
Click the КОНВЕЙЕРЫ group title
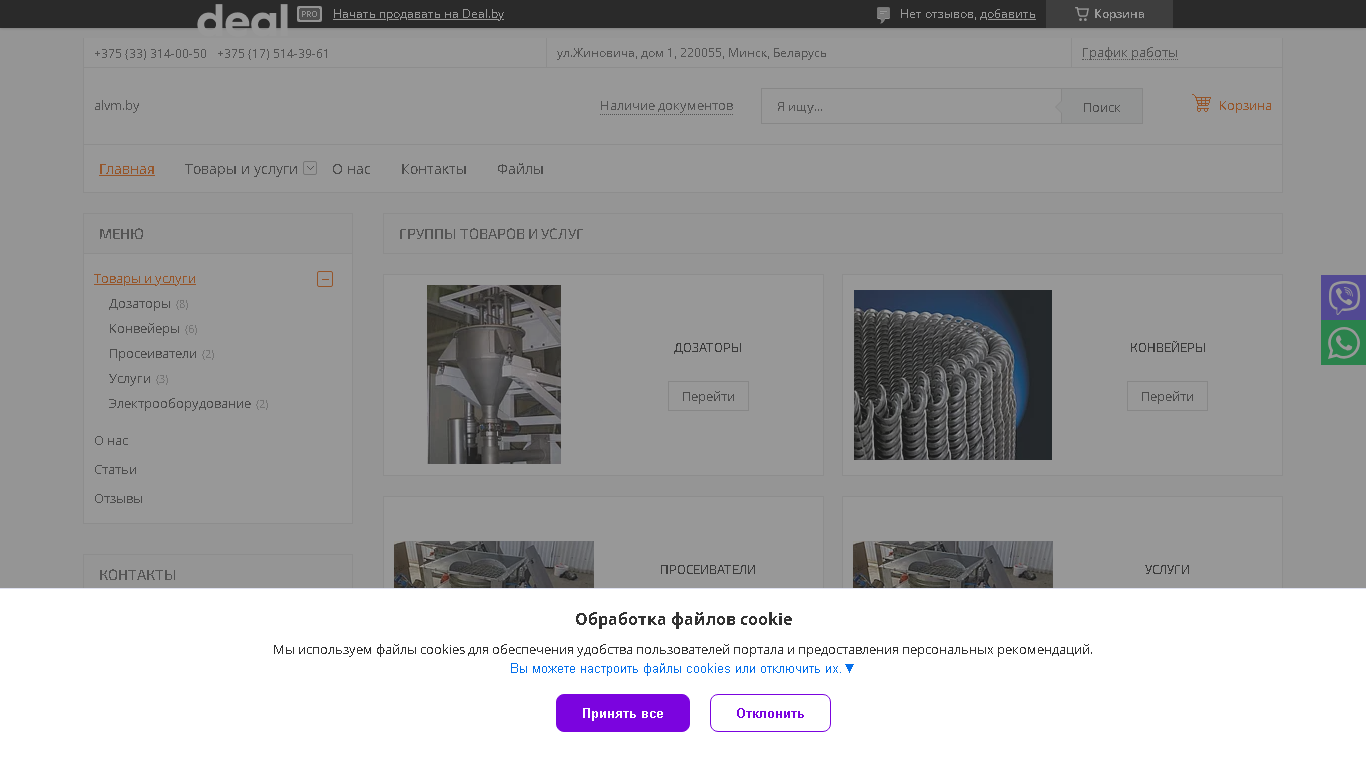point(1167,348)
